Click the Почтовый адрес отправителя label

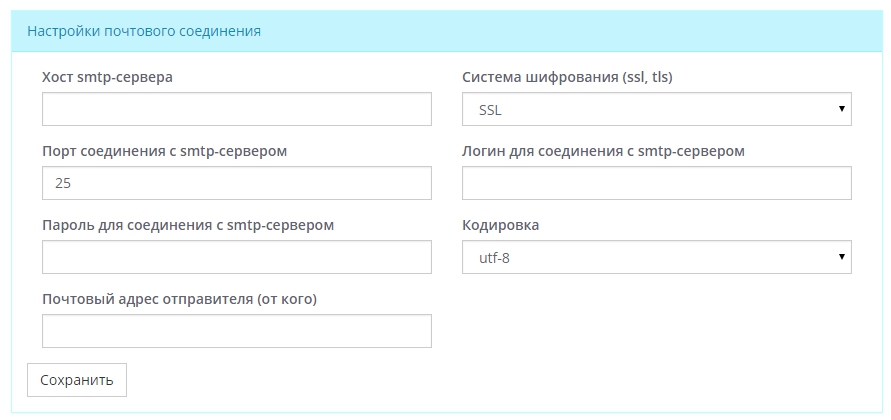click(x=179, y=299)
